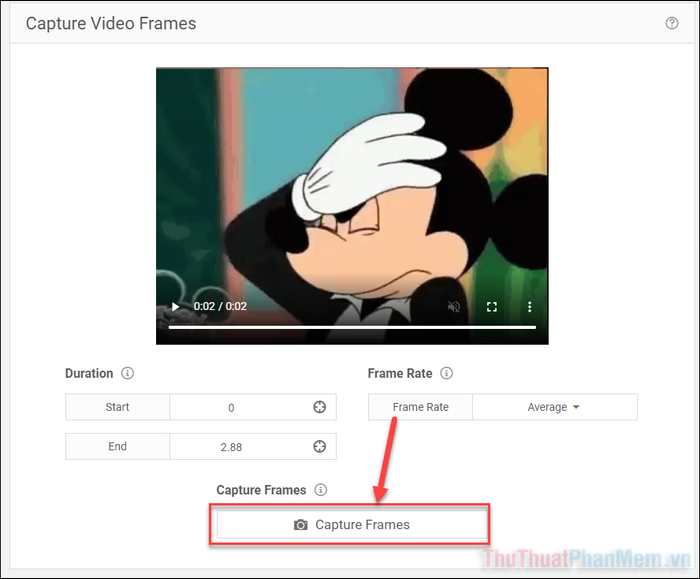This screenshot has height=579, width=700.
Task: Click the Start label cell
Action: coord(117,407)
